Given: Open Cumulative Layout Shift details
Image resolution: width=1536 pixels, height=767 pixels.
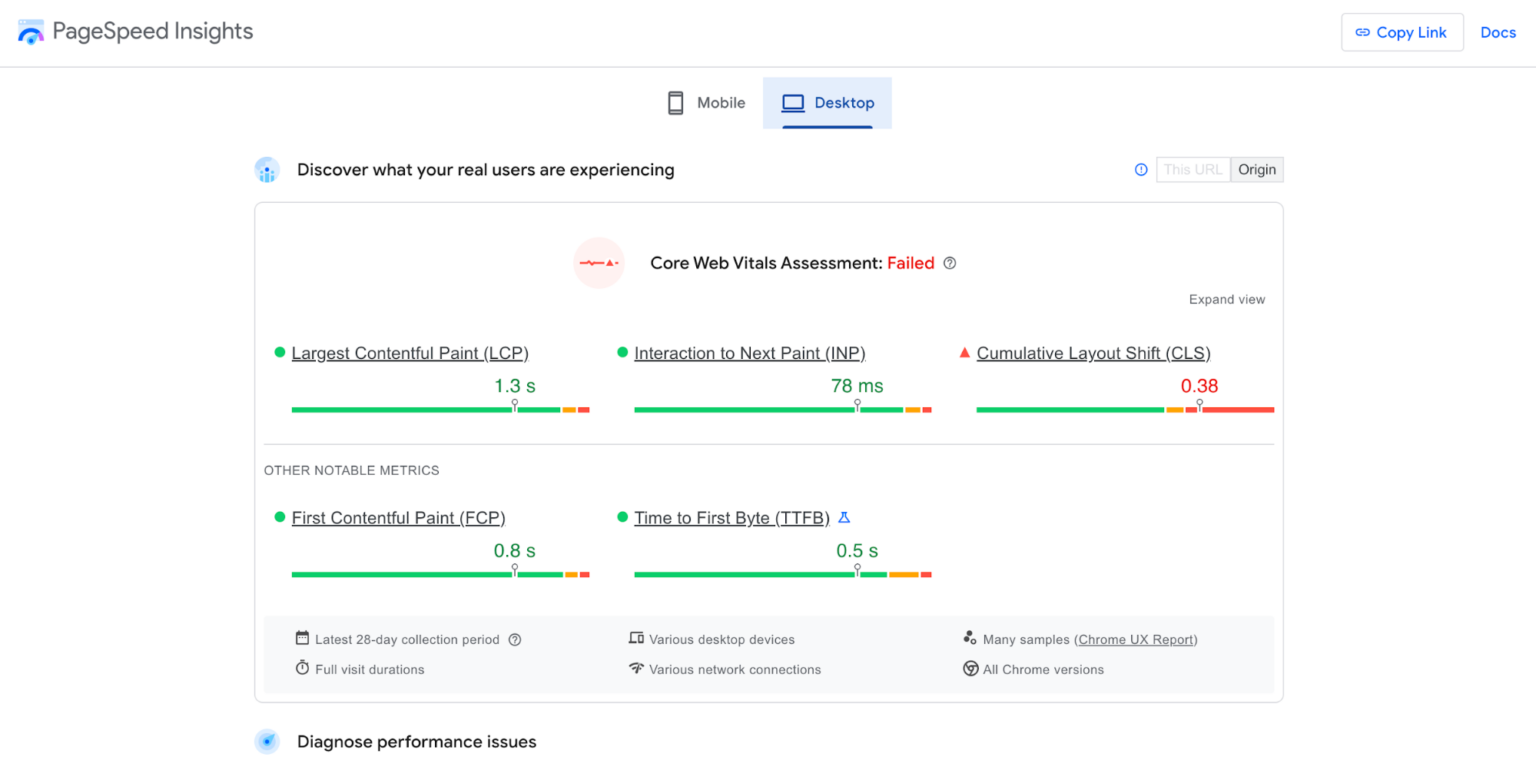Looking at the screenshot, I should click(1093, 352).
